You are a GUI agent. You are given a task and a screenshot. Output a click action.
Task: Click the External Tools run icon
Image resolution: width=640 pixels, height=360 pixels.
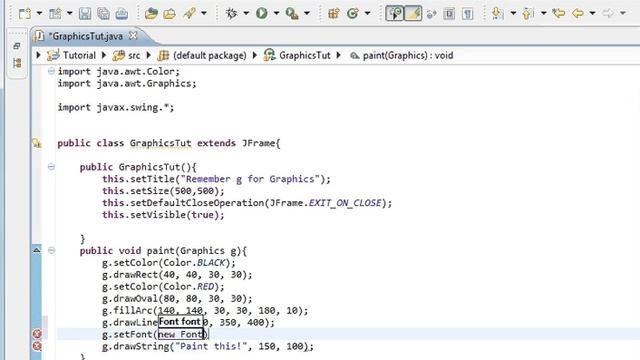click(x=292, y=13)
